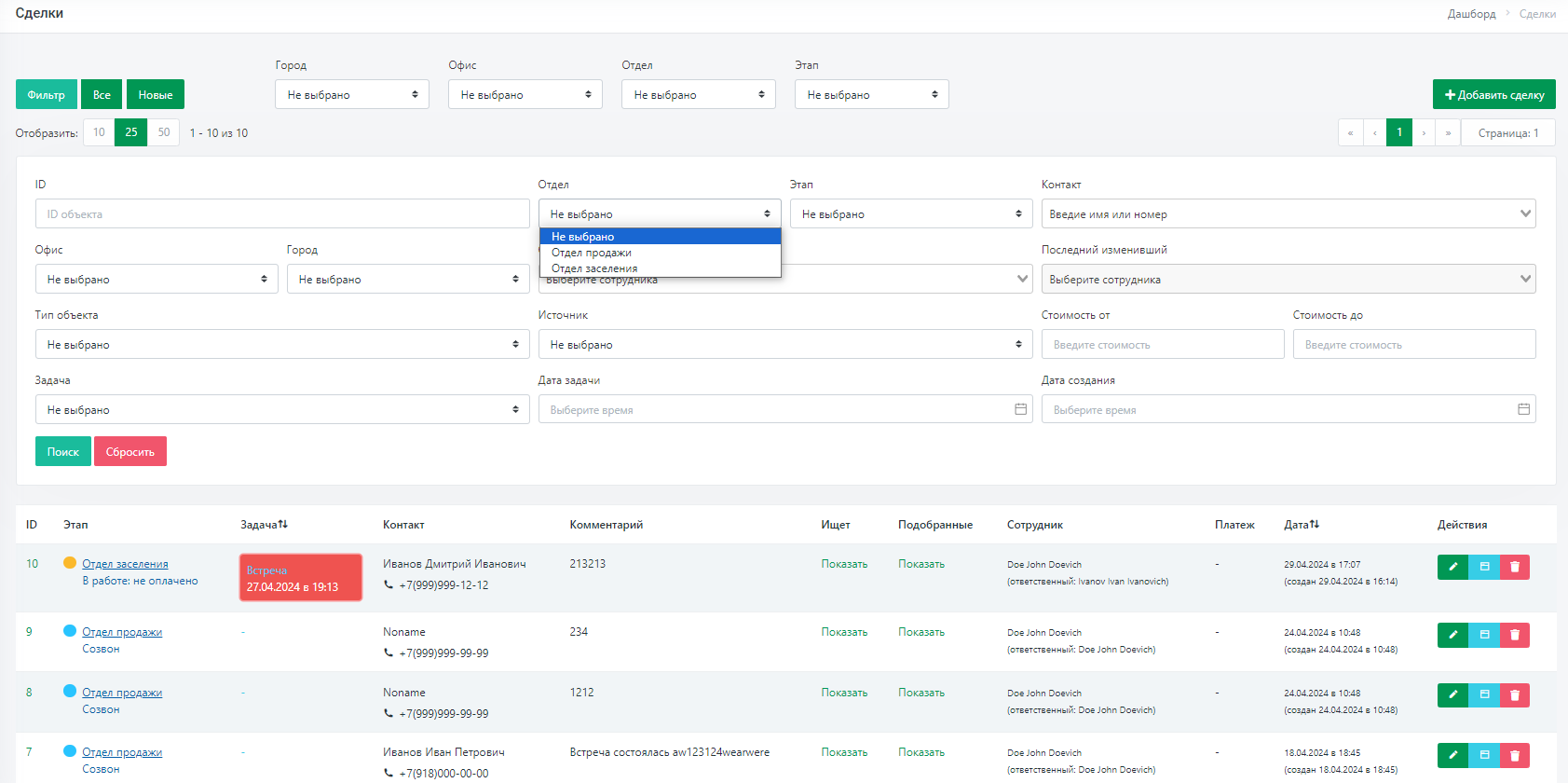Click red Встреча task badge

301,578
